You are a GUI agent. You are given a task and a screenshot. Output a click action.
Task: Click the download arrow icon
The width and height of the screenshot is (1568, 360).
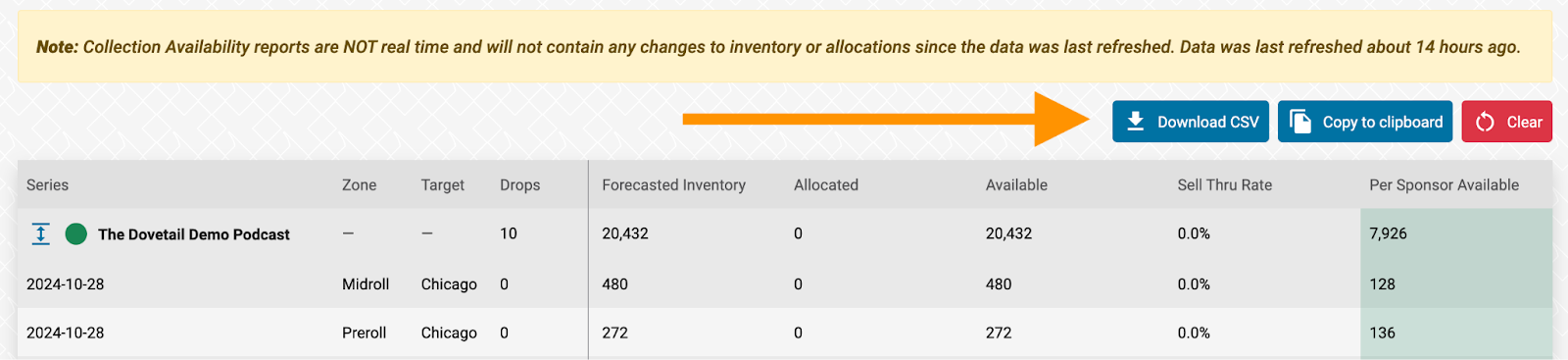(1135, 122)
